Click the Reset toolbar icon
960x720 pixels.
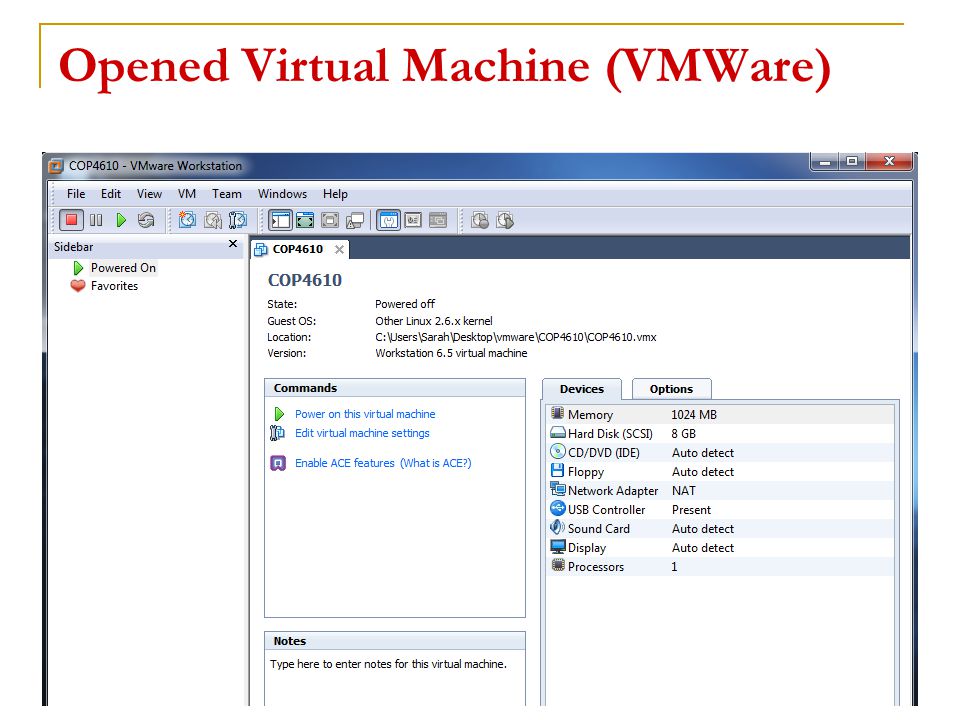click(x=146, y=220)
